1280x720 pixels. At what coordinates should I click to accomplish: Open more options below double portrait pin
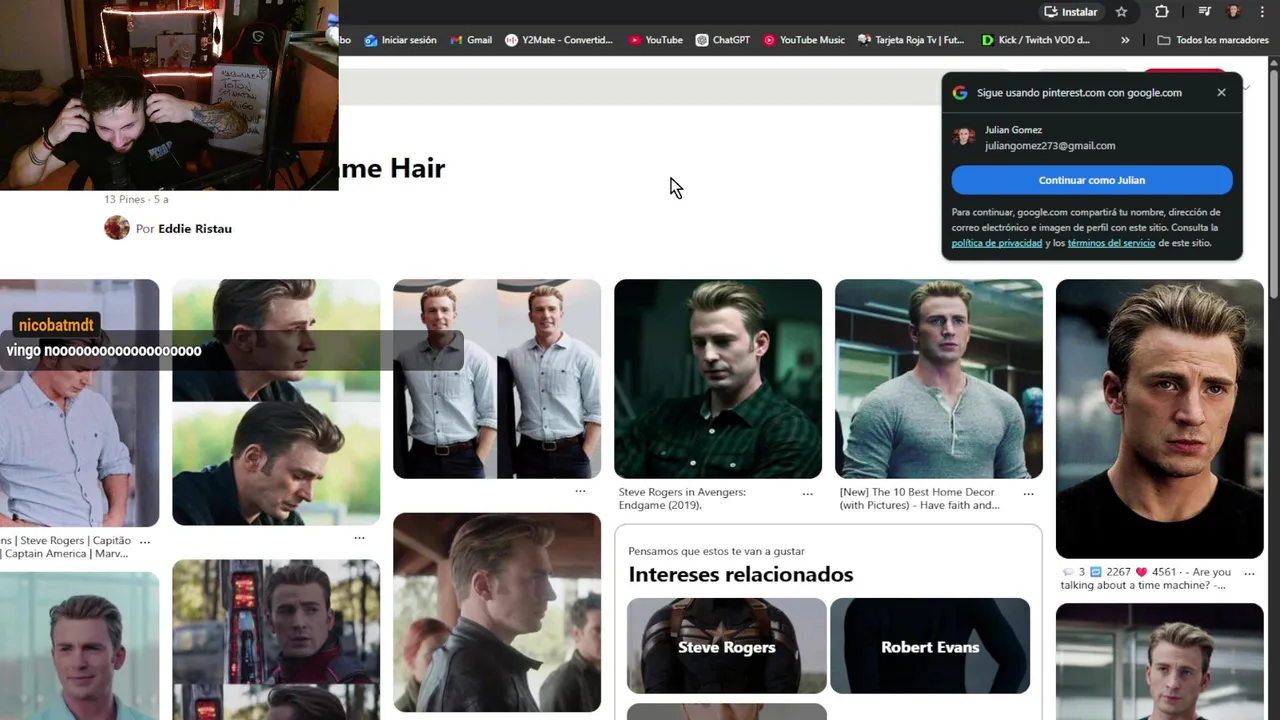(x=580, y=491)
